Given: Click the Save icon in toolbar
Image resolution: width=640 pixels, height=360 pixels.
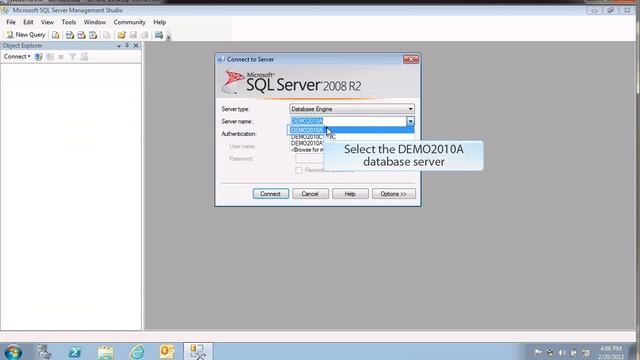Looking at the screenshot, I should (x=133, y=35).
